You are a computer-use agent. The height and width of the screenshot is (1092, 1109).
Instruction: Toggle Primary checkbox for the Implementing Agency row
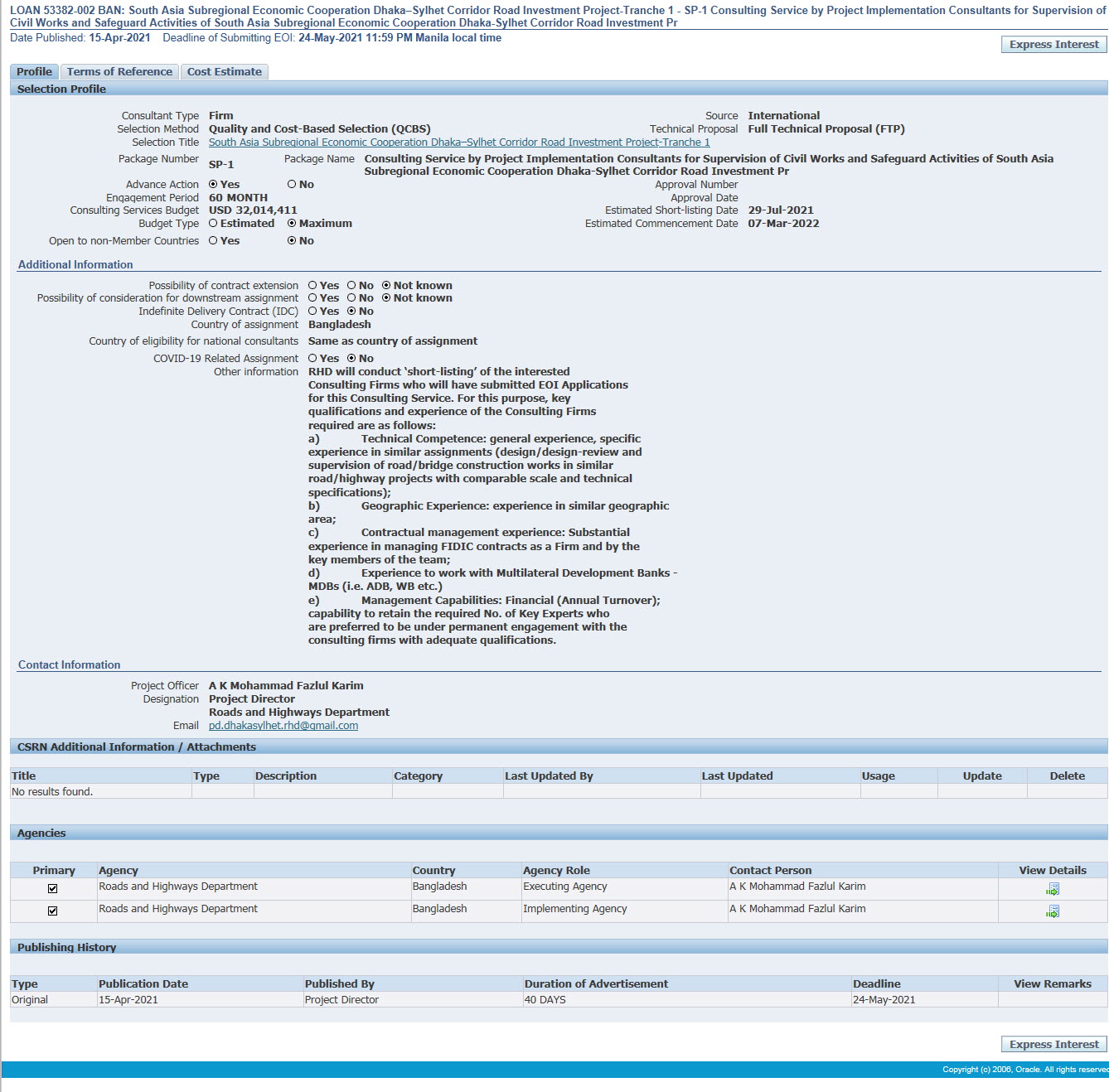52,911
